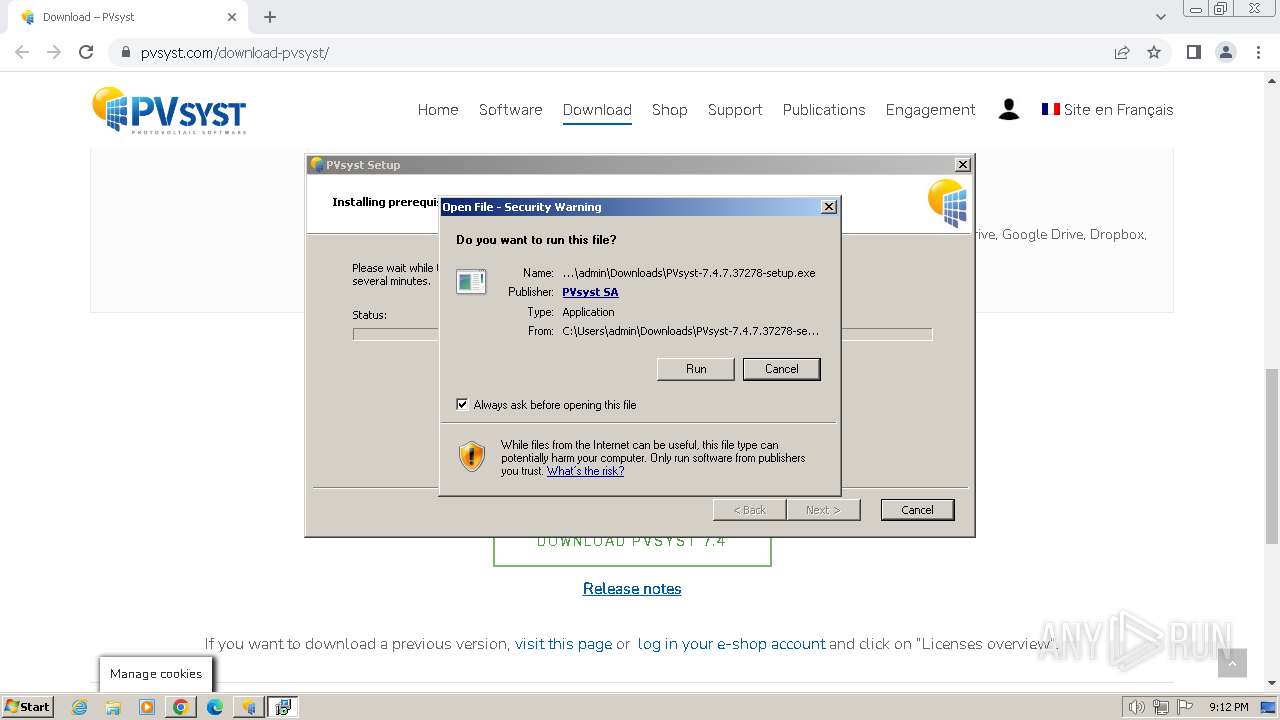This screenshot has height=720, width=1280.
Task: Click the scrollbar down arrow
Action: coord(1271,683)
